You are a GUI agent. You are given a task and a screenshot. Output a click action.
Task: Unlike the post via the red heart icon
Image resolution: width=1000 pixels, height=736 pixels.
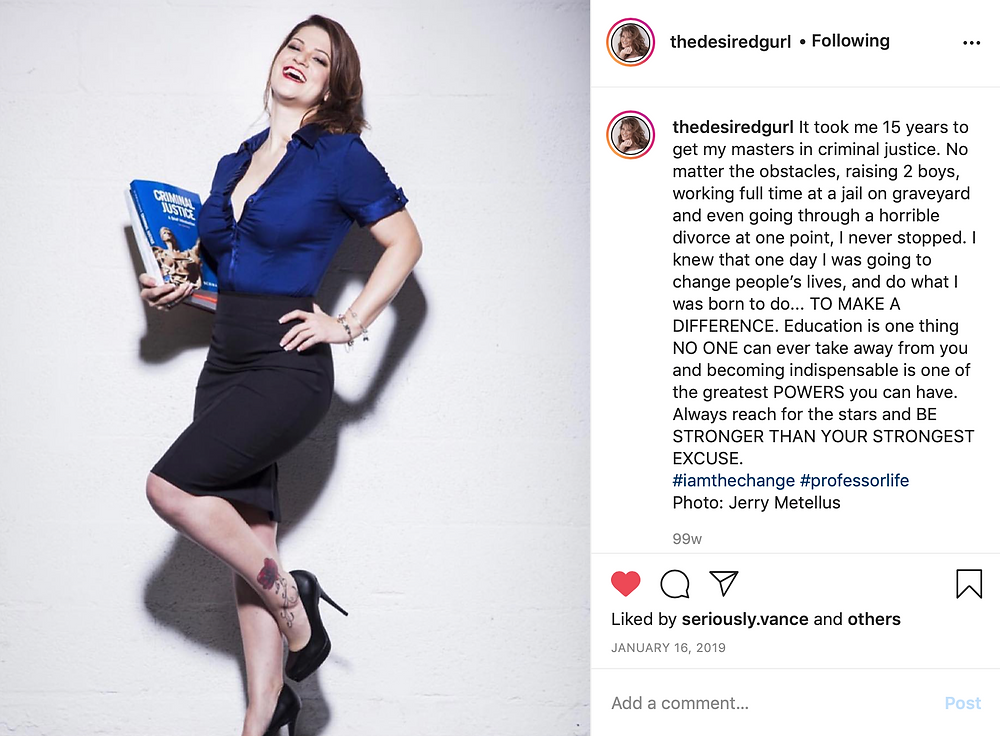pos(625,584)
